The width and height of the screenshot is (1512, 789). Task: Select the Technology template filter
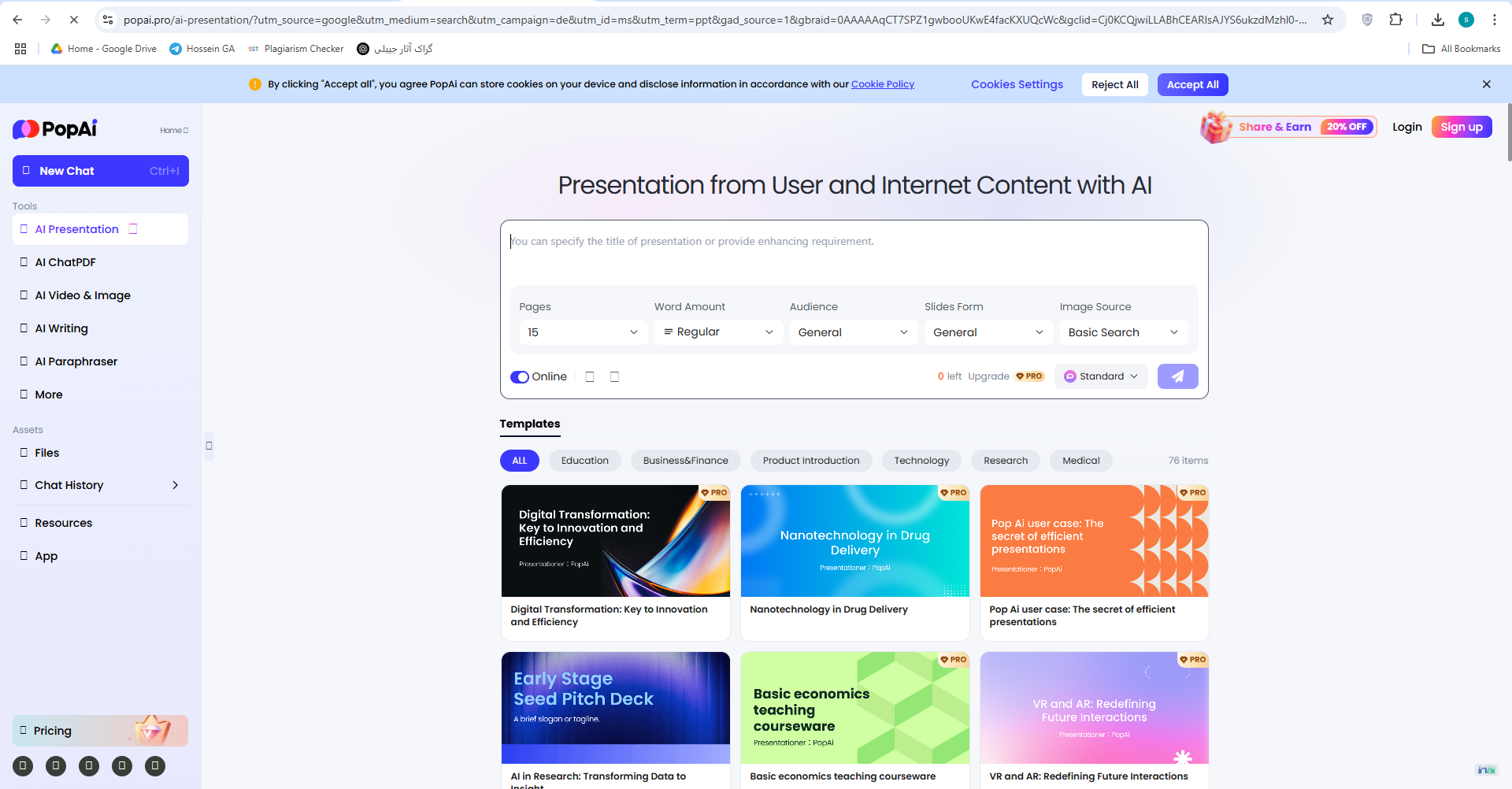click(921, 461)
